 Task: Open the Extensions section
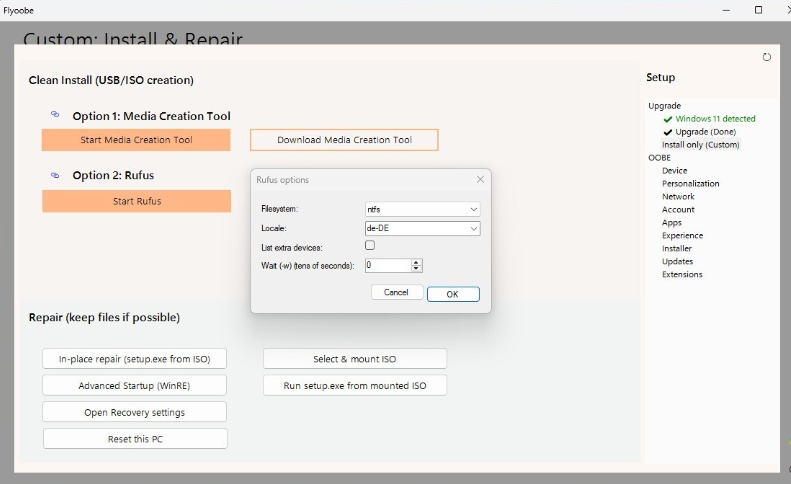[682, 275]
